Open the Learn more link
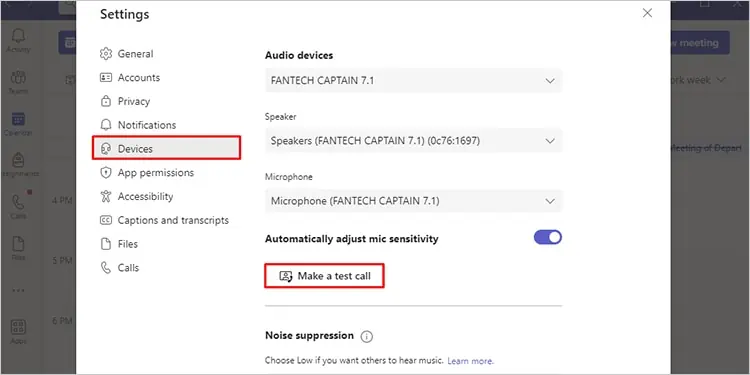 click(470, 361)
